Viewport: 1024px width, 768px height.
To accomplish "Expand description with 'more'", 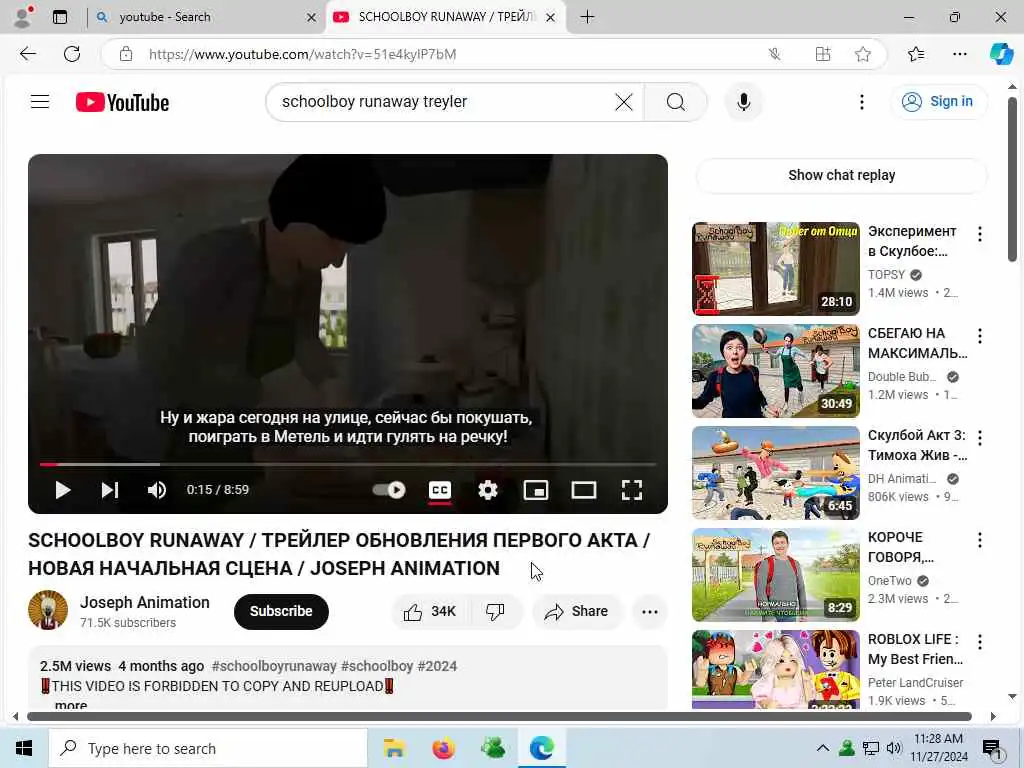I will (x=71, y=705).
